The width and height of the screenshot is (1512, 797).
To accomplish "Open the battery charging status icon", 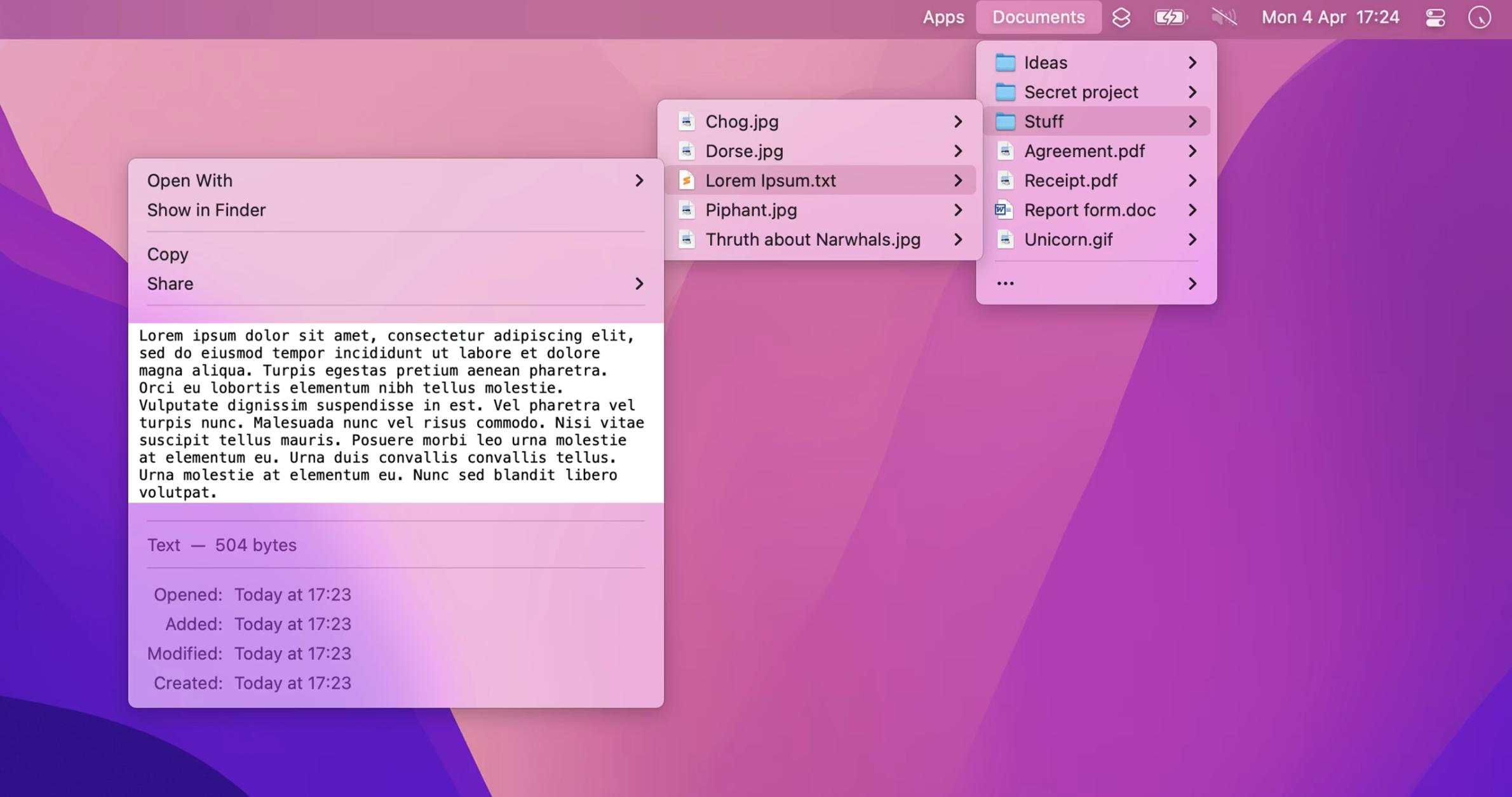I will 1170,17.
